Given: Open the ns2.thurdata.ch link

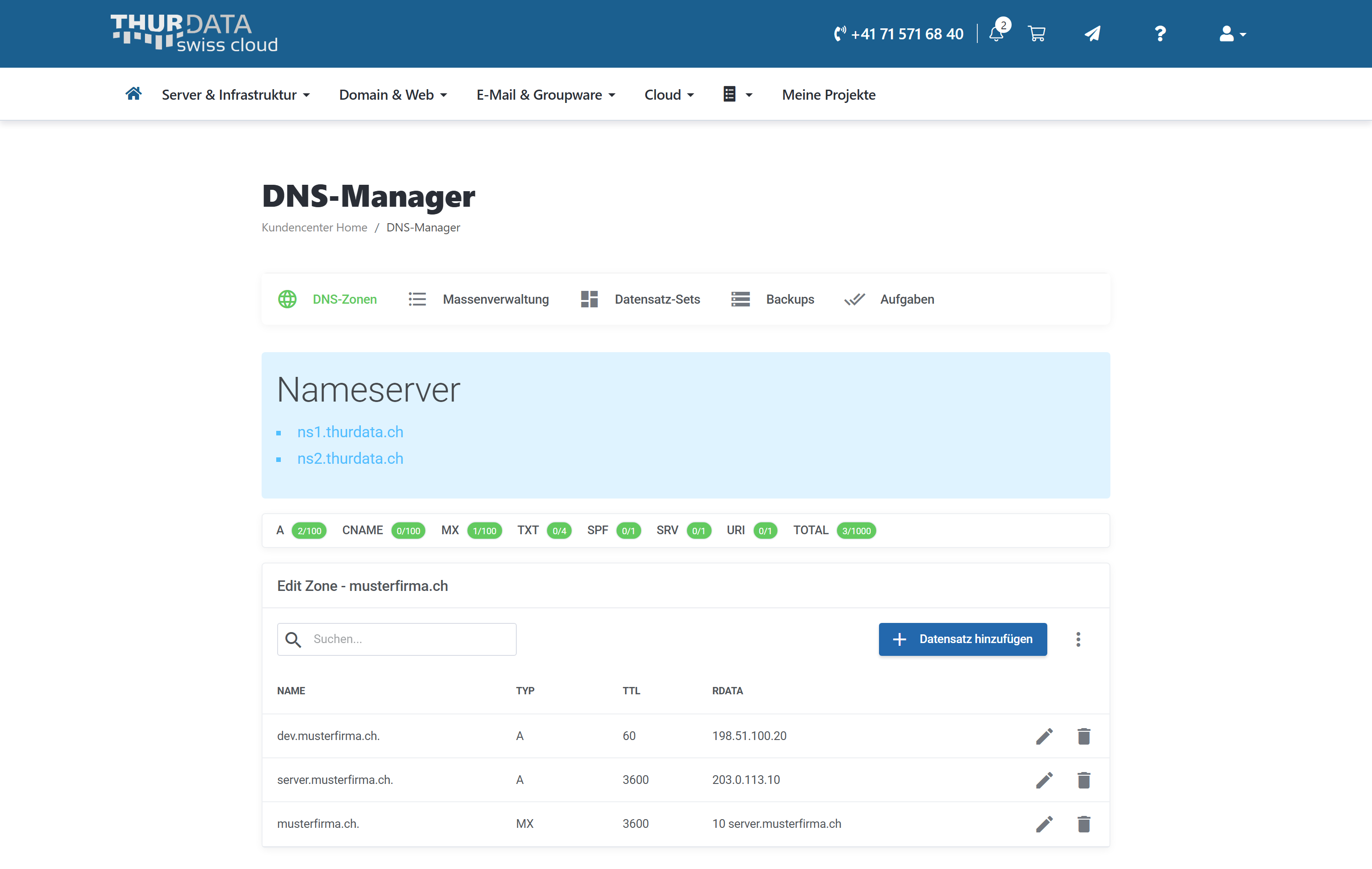Looking at the screenshot, I should pos(350,458).
